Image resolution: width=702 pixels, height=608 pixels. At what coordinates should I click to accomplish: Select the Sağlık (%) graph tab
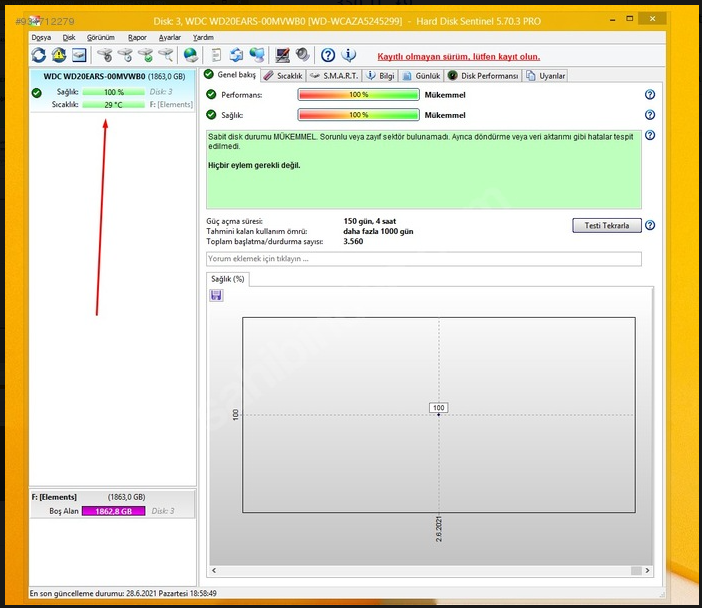pyautogui.click(x=228, y=279)
